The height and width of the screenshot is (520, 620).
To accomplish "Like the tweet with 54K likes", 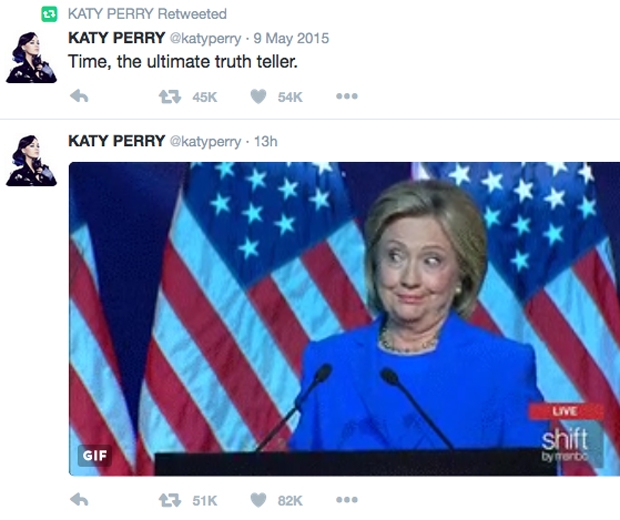I will point(259,96).
